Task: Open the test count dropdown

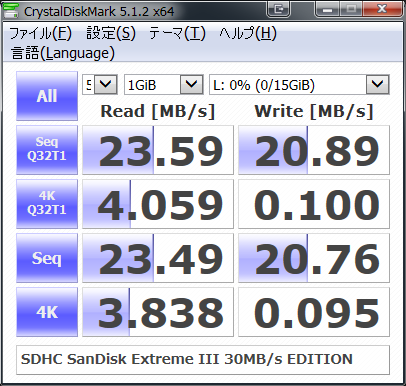Action: tap(100, 85)
